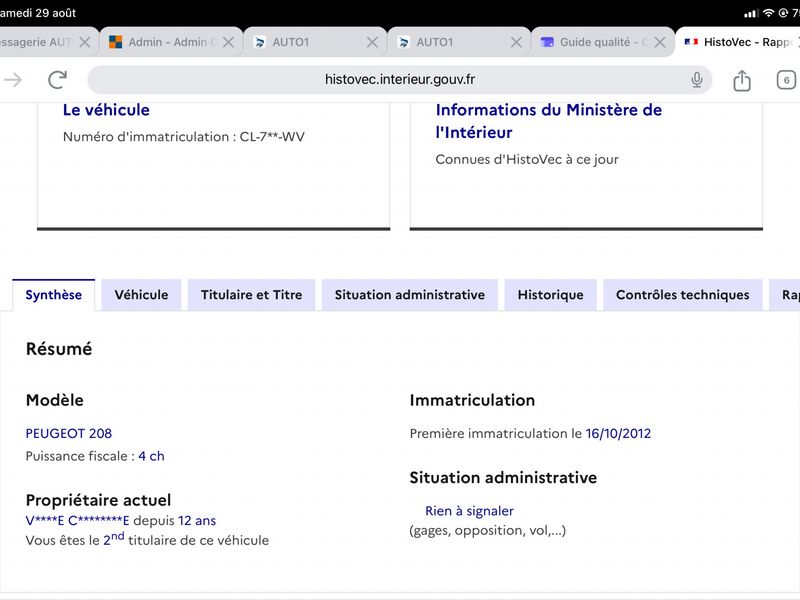
Task: Click the Rien à signaler status
Action: click(469, 511)
